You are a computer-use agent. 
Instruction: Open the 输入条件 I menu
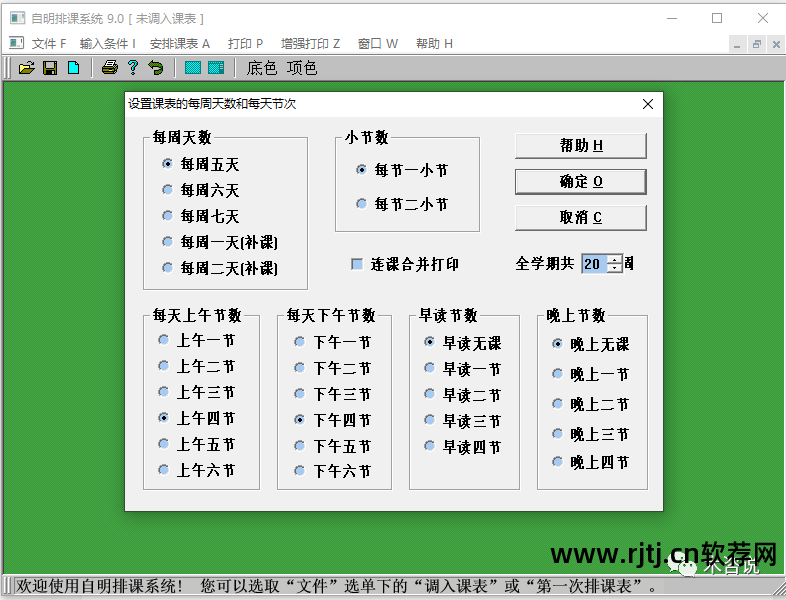click(x=108, y=44)
